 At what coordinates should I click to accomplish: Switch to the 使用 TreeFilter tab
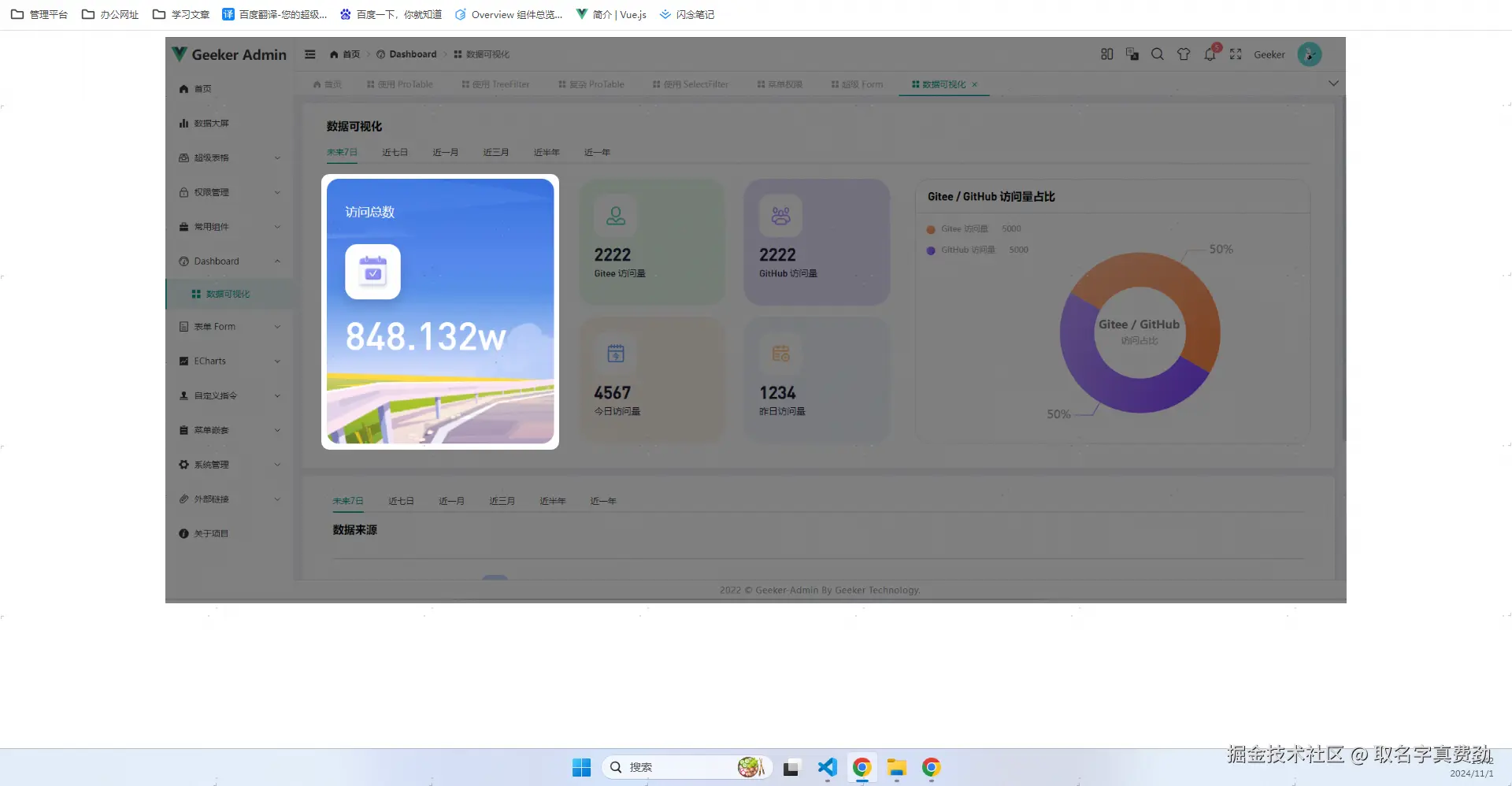[x=495, y=84]
